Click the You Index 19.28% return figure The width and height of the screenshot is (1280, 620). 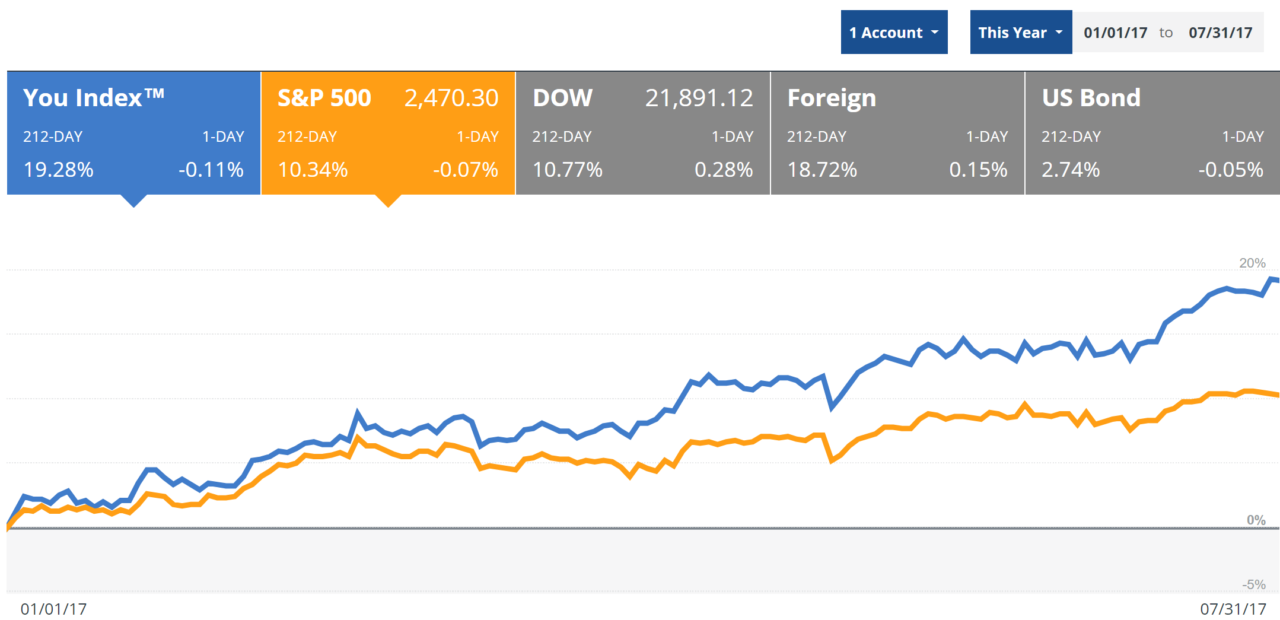pyautogui.click(x=58, y=170)
